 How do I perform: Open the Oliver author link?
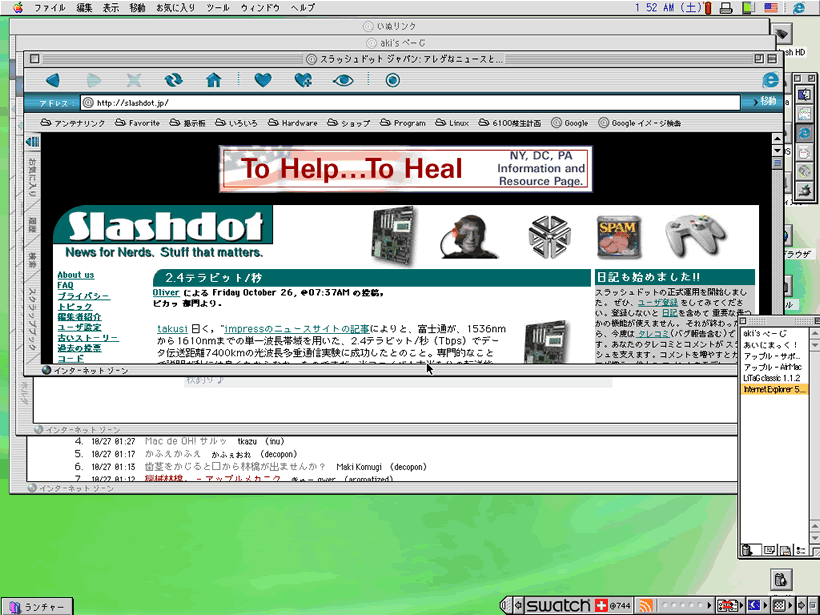pos(166,292)
